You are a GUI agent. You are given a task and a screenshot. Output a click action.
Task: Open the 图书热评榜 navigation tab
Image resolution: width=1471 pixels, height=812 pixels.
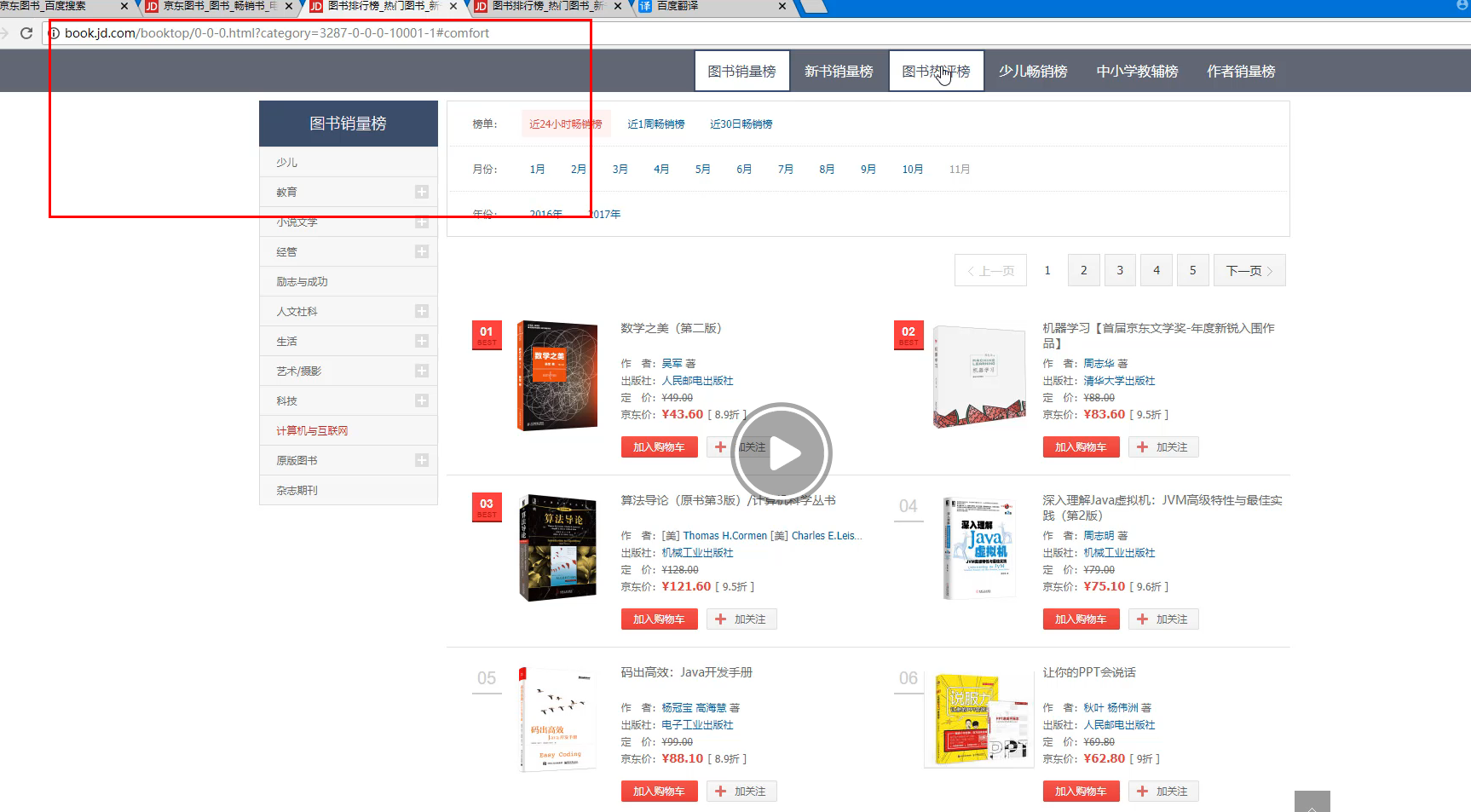coord(936,71)
